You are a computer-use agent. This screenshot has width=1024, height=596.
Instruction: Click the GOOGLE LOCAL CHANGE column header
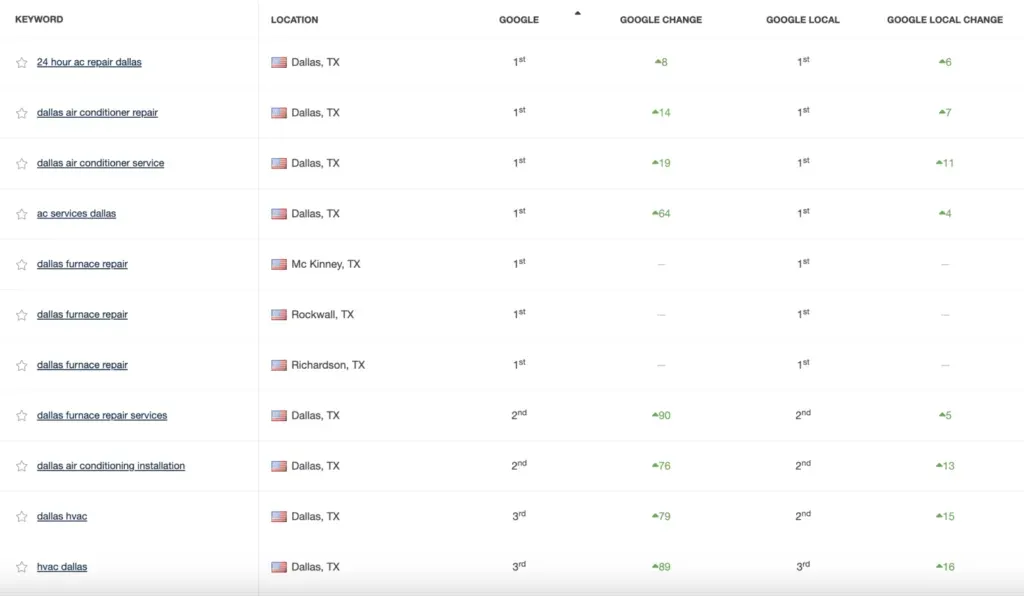[943, 18]
